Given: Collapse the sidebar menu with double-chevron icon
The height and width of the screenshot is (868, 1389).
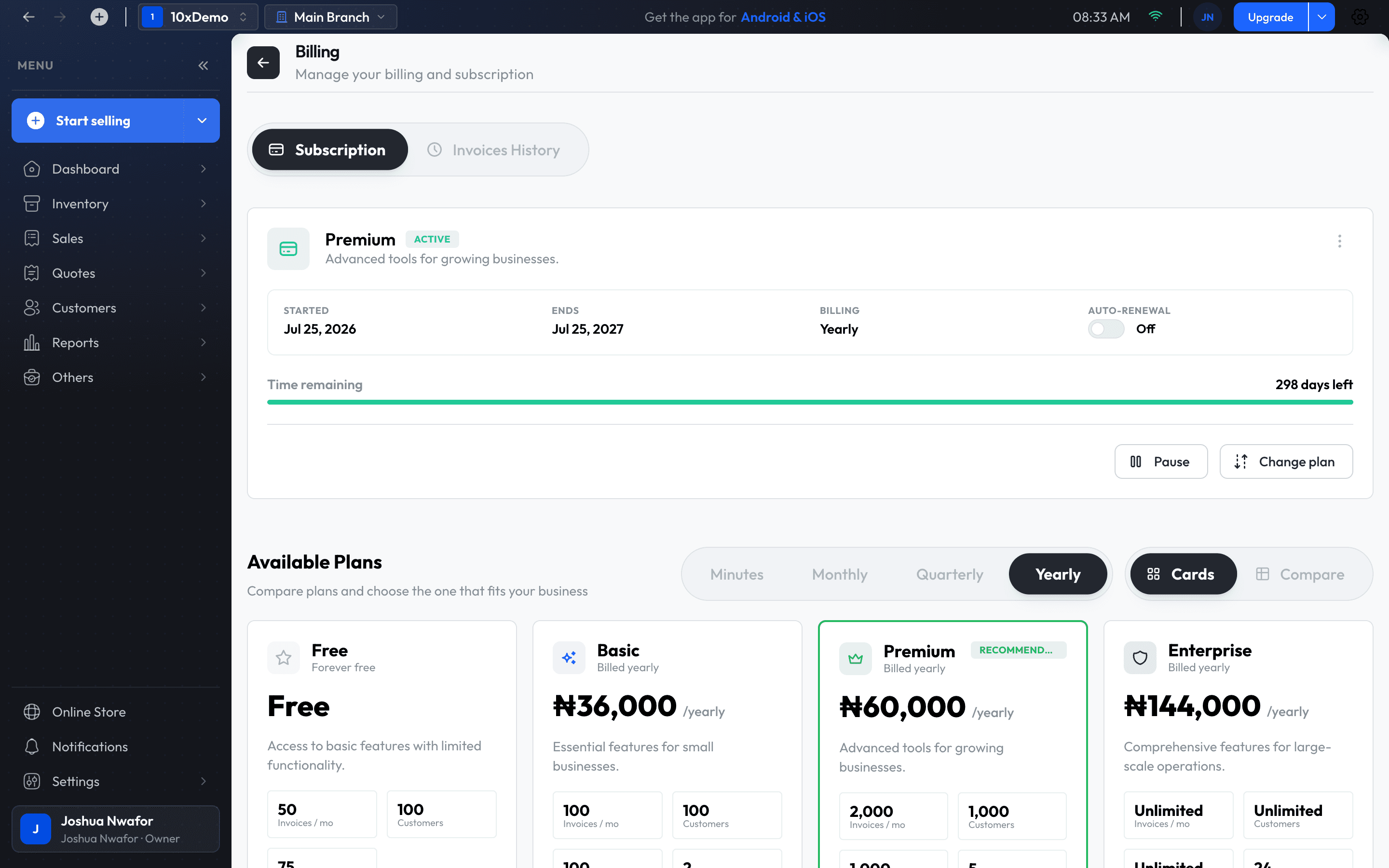Looking at the screenshot, I should click(203, 66).
